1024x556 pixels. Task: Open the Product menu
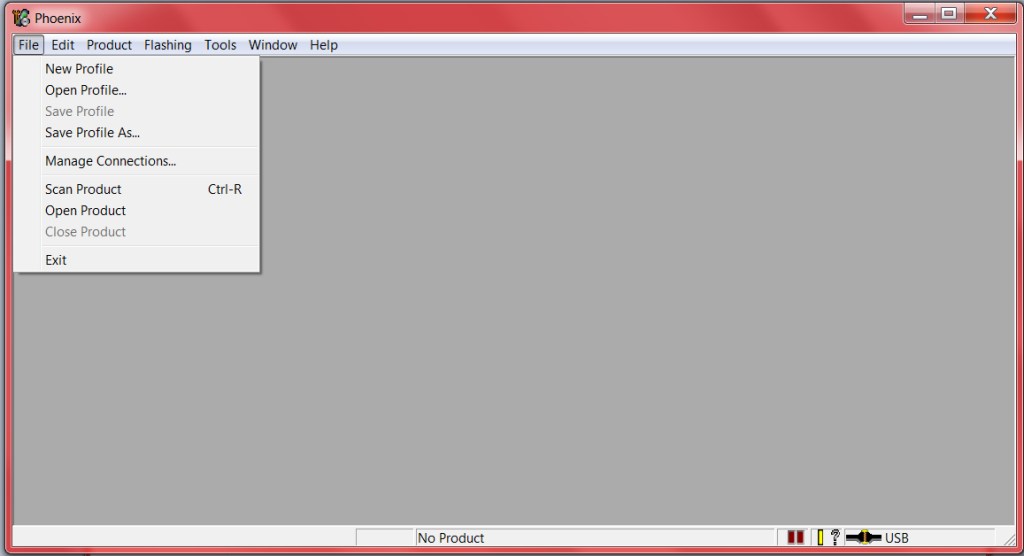point(109,45)
